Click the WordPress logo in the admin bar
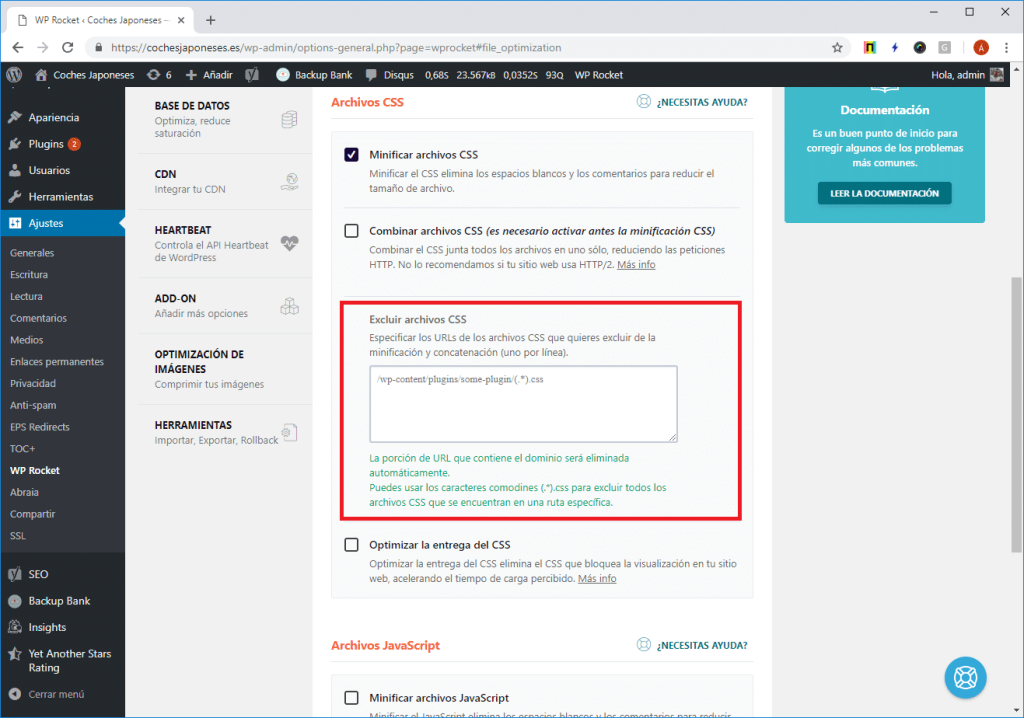Screen dimensions: 1024x718 tap(13, 74)
